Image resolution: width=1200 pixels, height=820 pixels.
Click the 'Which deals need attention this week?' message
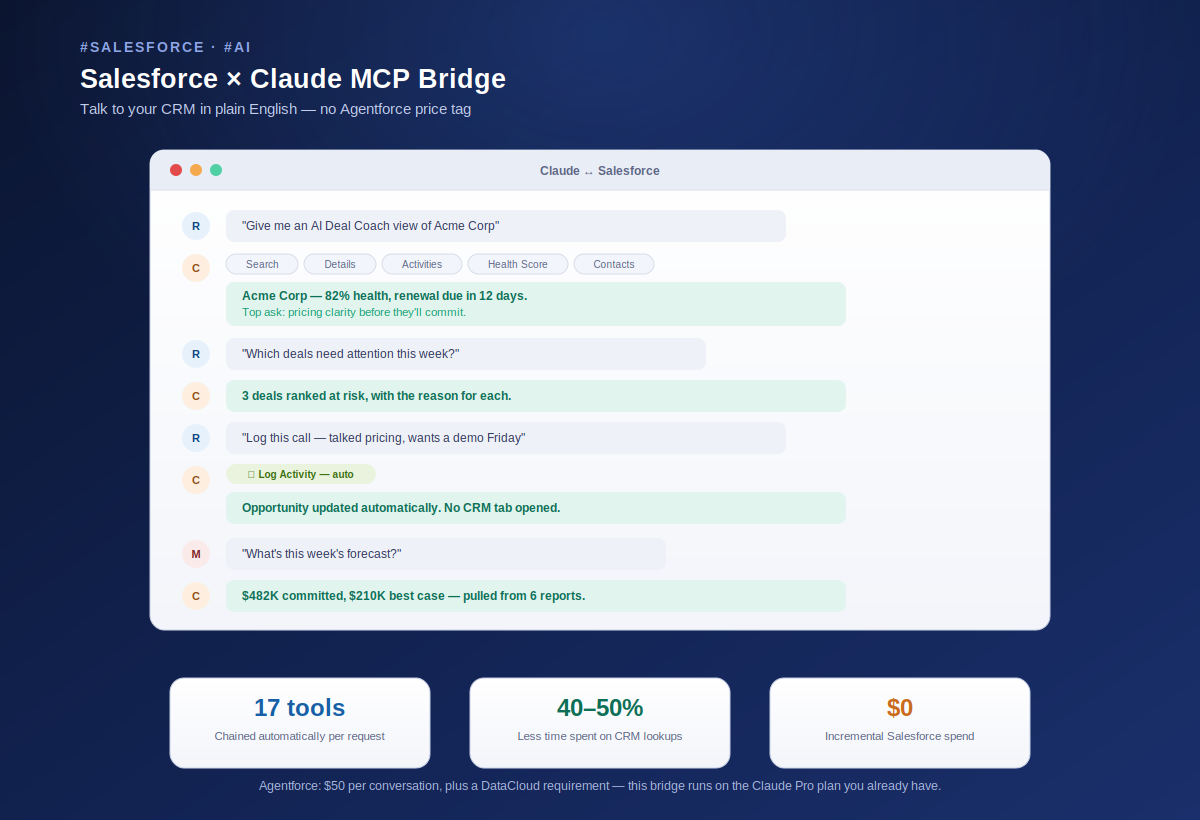(466, 354)
